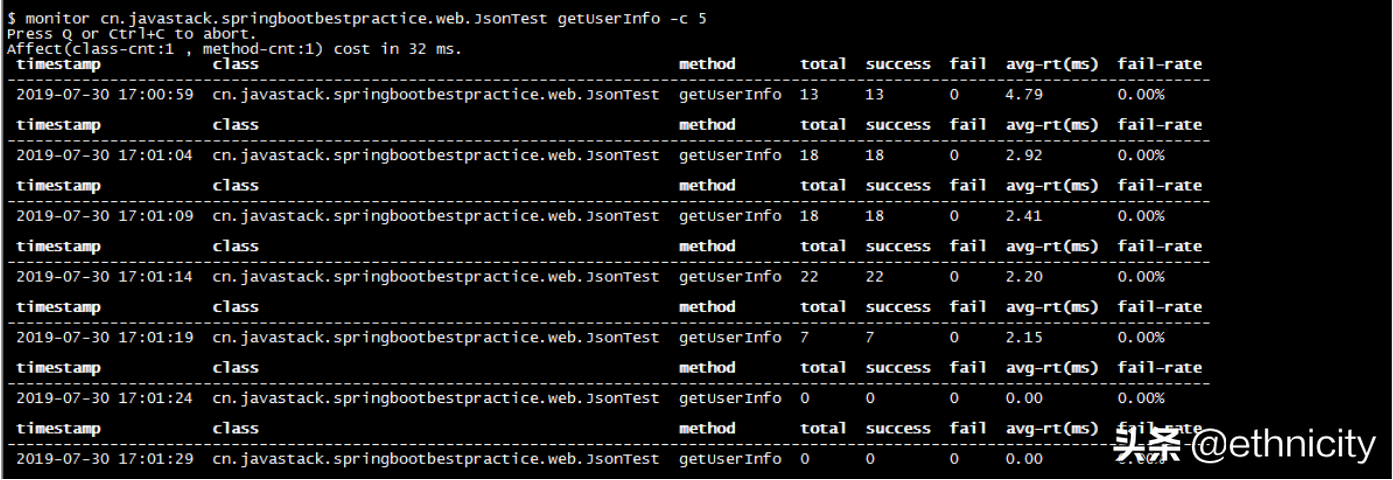Select timestamp 2019-07-30 17:01:19
This screenshot has width=1393, height=480.
pos(105,338)
